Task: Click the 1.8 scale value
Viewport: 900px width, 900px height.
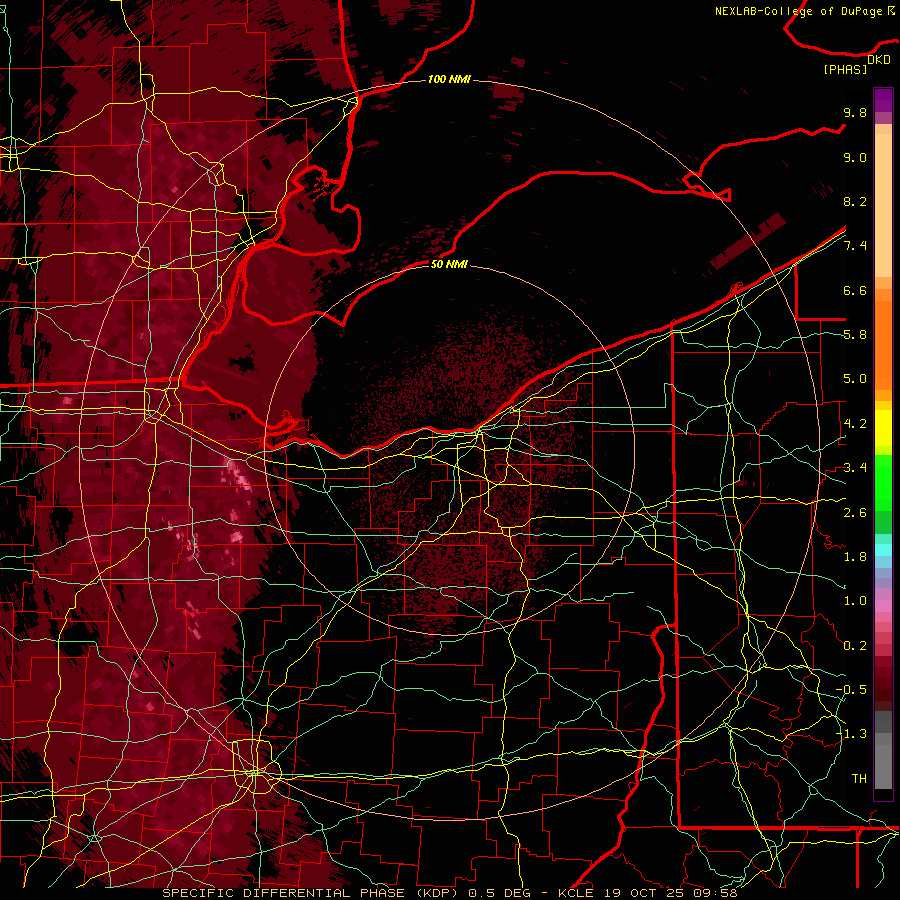Action: point(855,557)
